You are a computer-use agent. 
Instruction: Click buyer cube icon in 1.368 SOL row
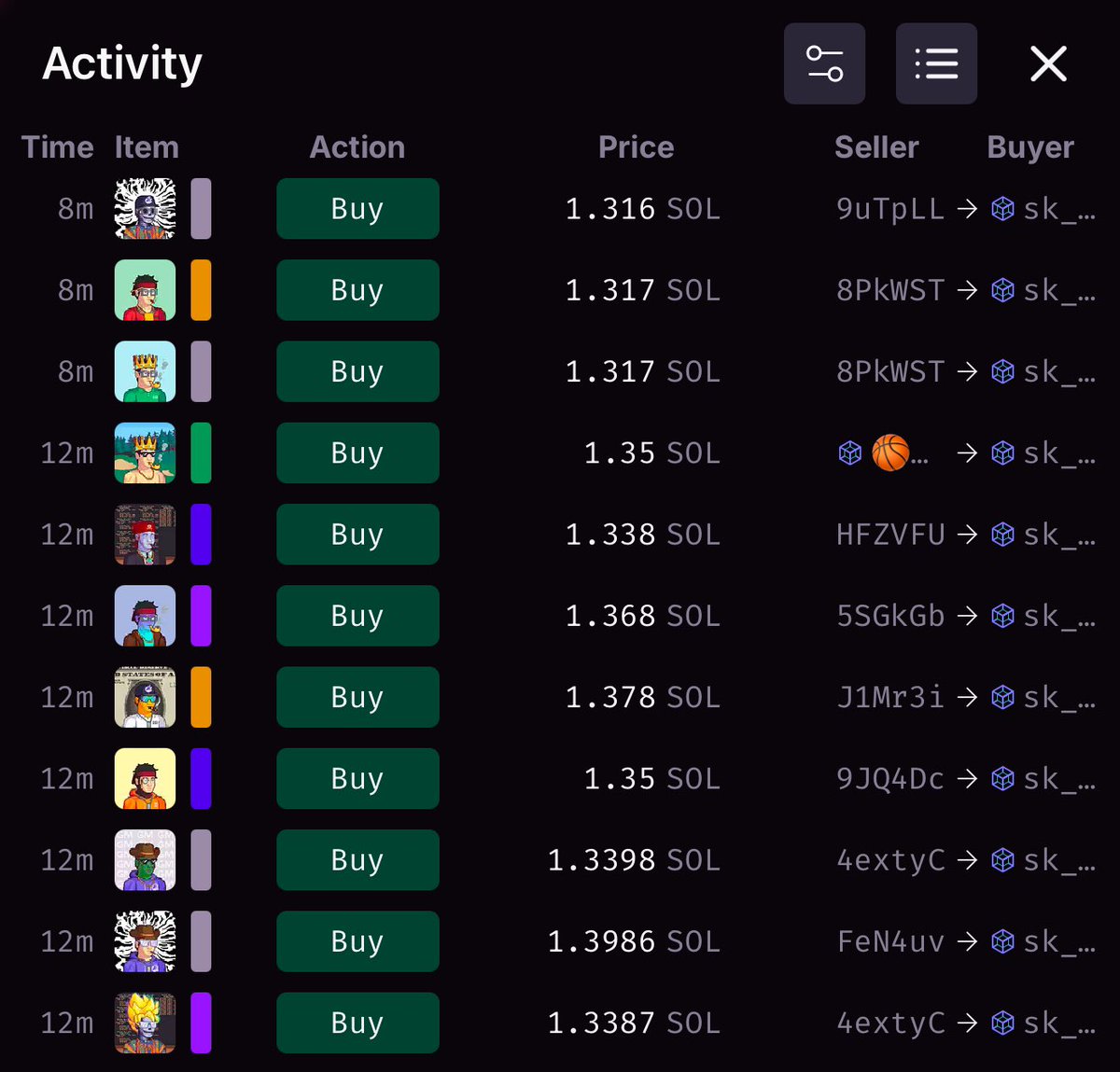pos(1002,616)
